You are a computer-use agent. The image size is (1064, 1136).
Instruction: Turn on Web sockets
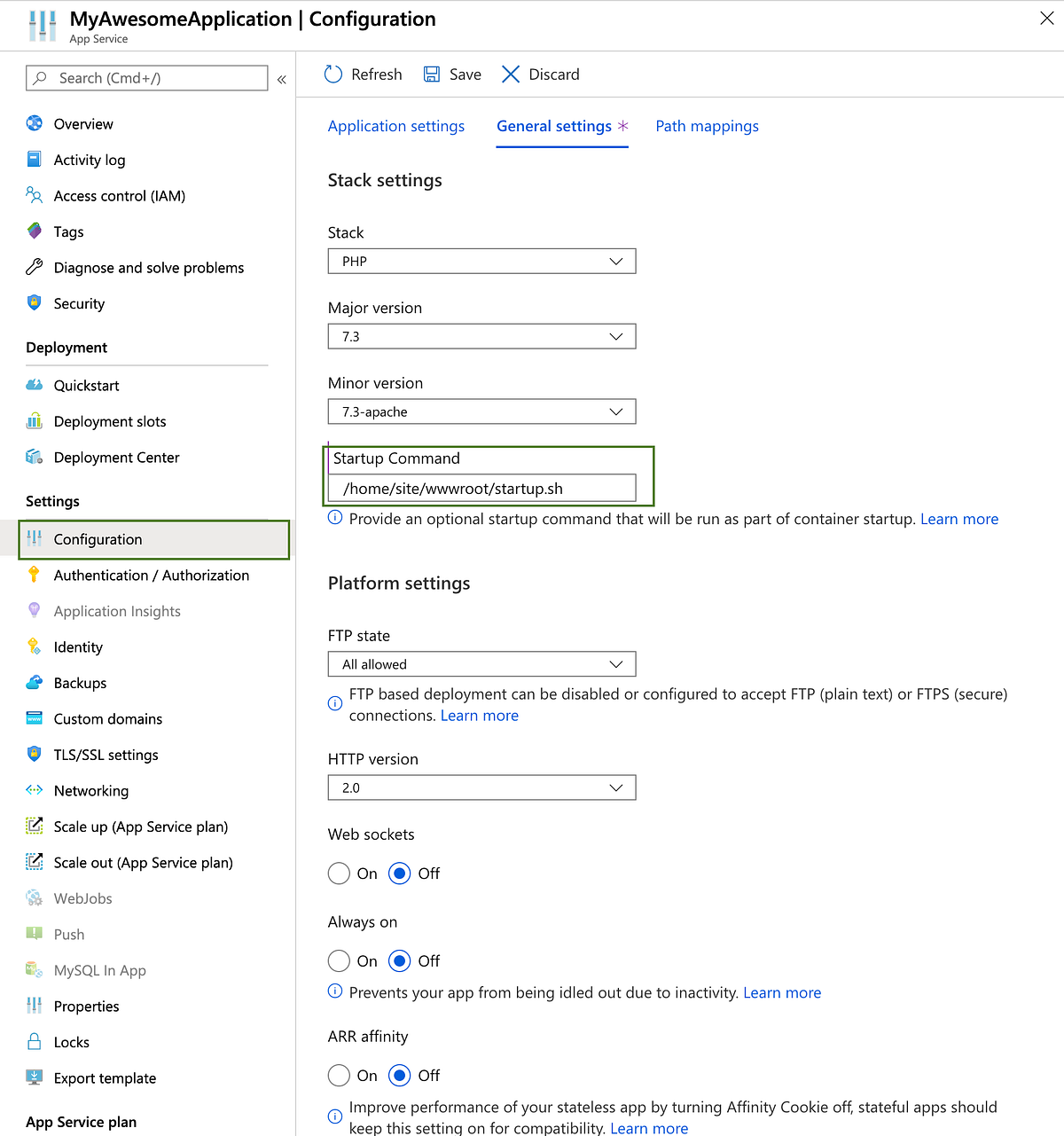[x=339, y=874]
